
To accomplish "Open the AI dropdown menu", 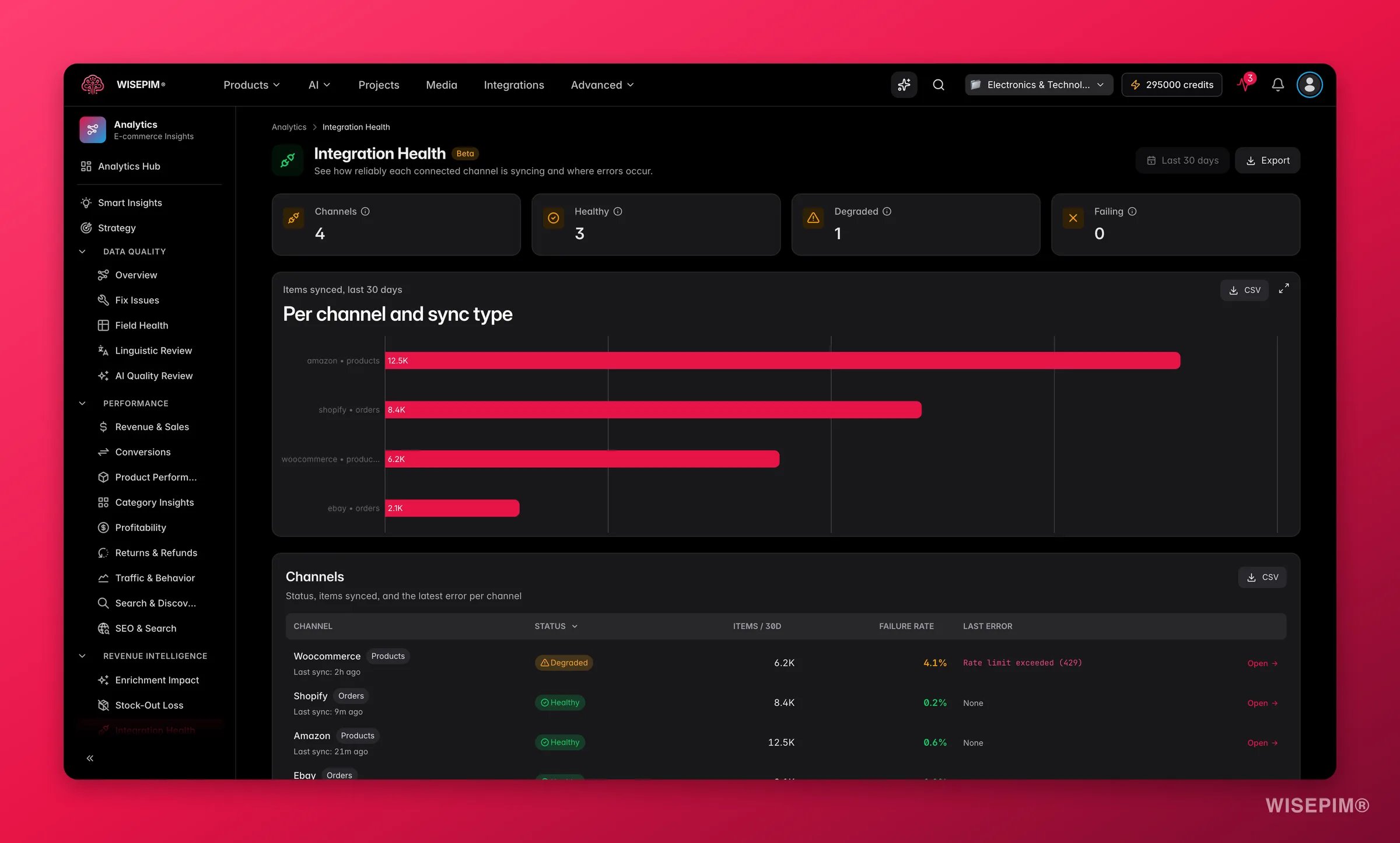I will click(319, 85).
